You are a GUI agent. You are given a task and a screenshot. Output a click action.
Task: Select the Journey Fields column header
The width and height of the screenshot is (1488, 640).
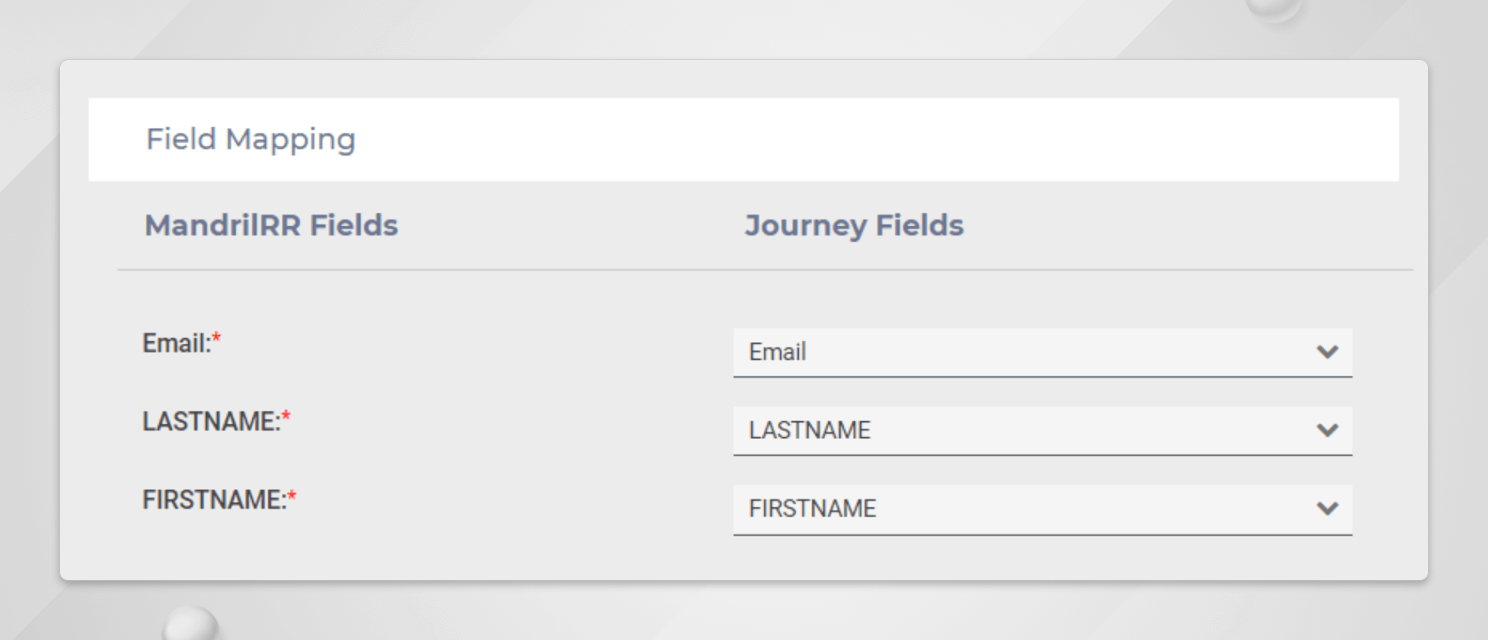854,225
